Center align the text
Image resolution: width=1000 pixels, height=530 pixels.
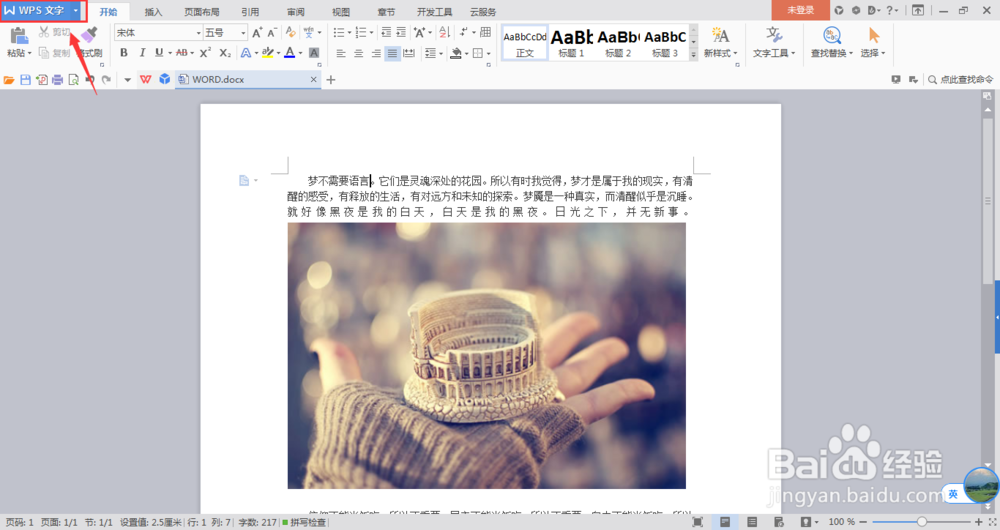coord(358,54)
